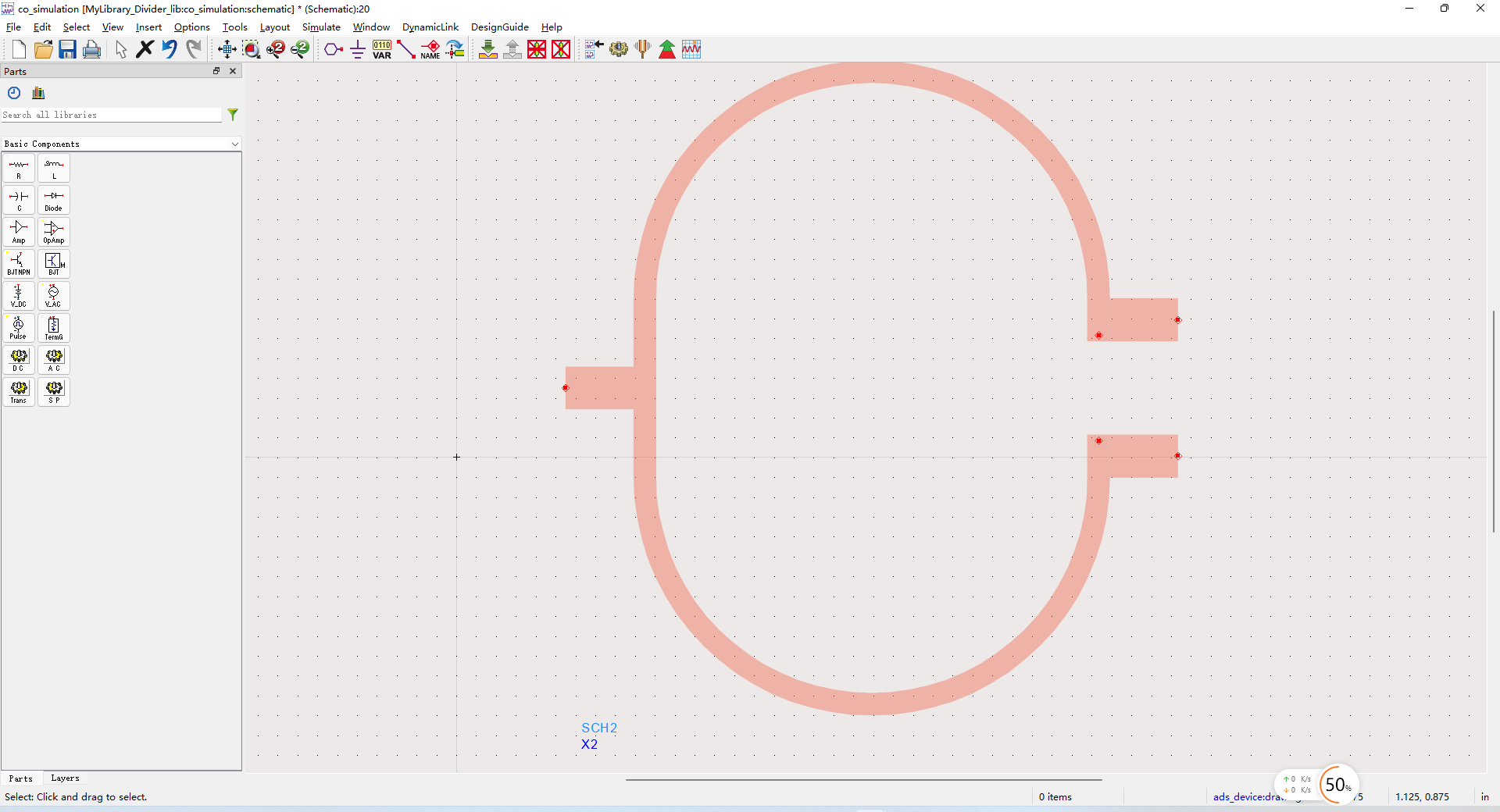The height and width of the screenshot is (812, 1500).
Task: Insert a ground symbol
Action: 358,49
